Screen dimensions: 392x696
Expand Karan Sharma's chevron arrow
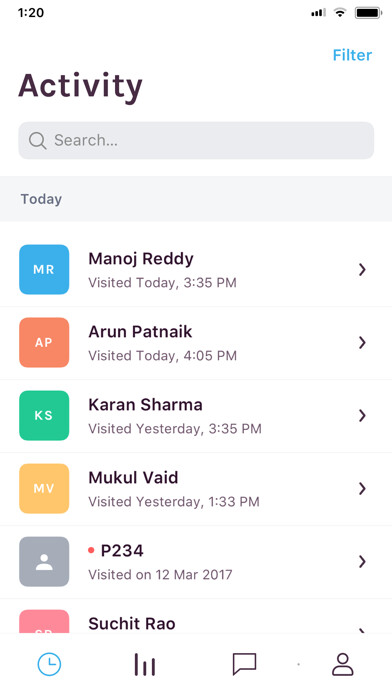click(x=362, y=415)
